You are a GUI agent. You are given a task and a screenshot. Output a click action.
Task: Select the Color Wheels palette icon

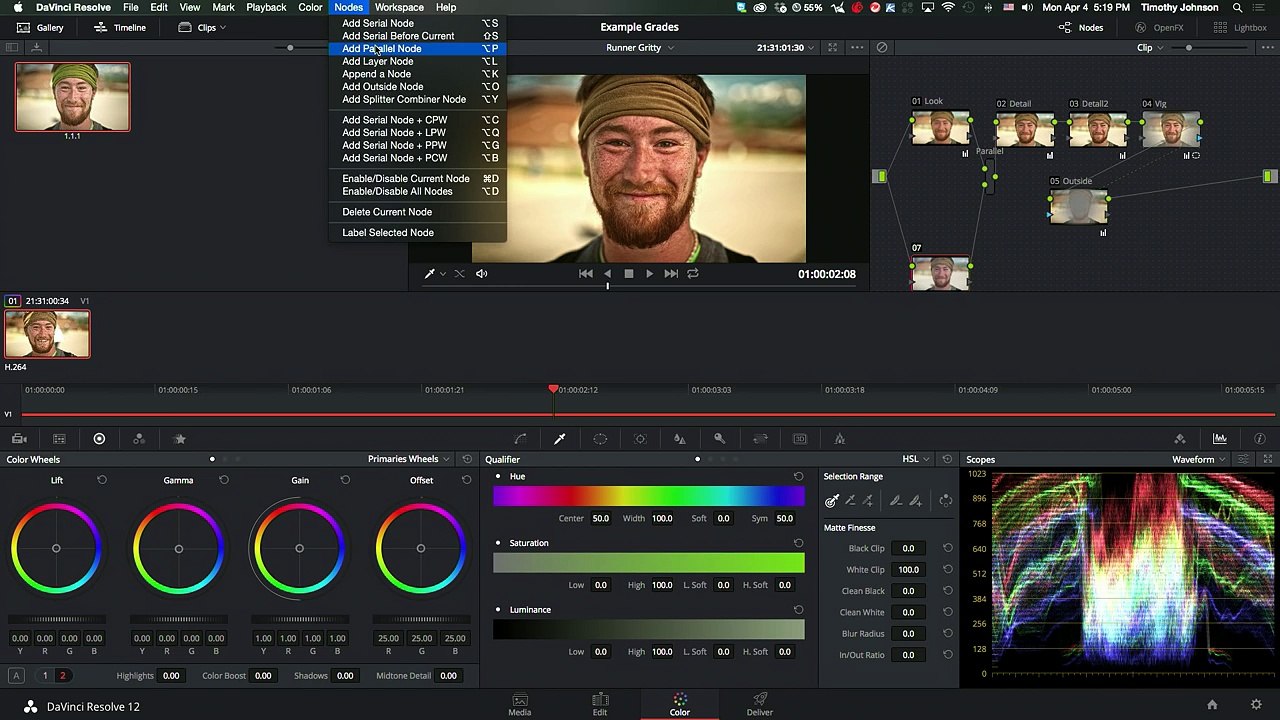tap(99, 439)
